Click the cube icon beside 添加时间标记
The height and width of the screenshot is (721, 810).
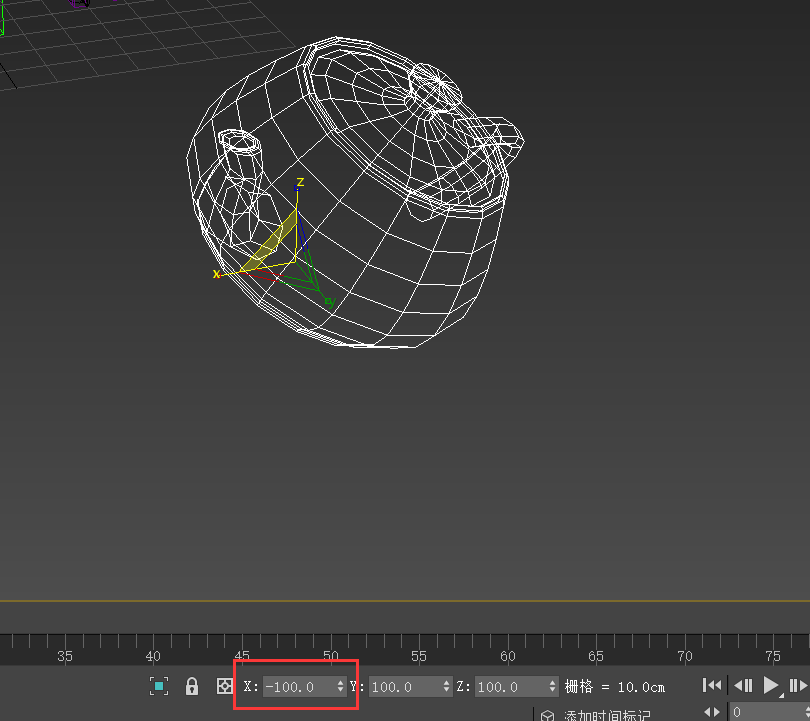pyautogui.click(x=548, y=715)
